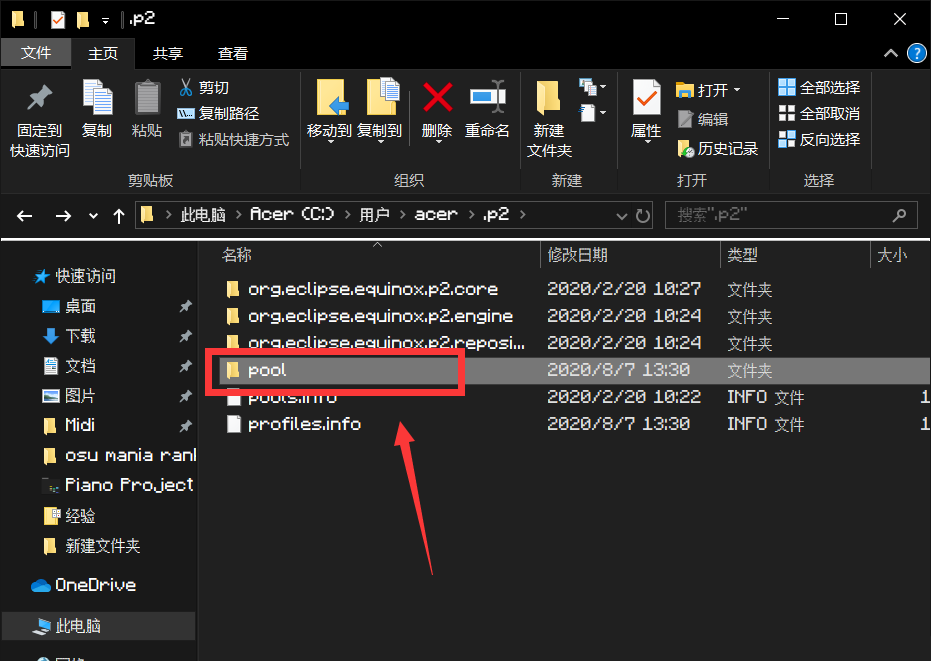Sort by the Name (名称) column header
The image size is (931, 661).
coord(237,255)
